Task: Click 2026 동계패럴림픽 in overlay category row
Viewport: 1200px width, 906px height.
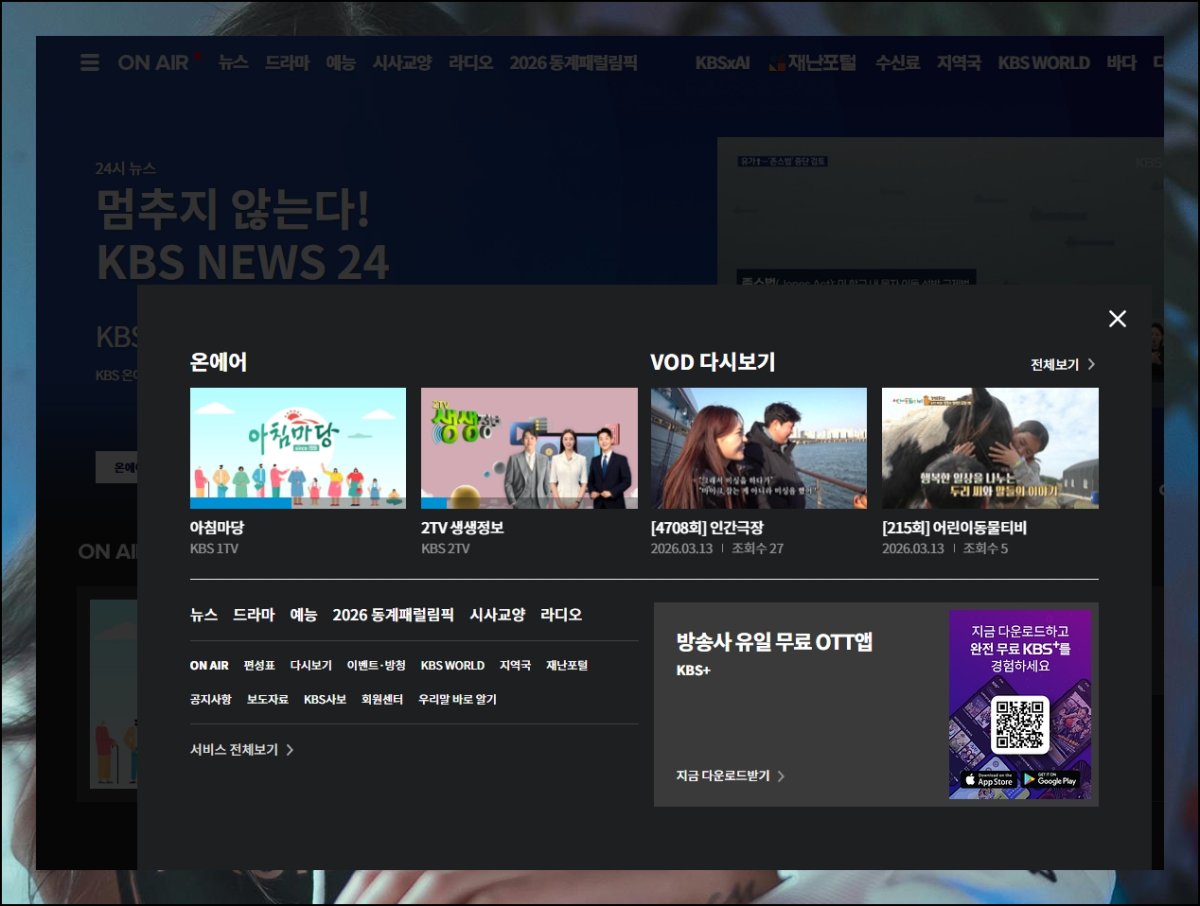Action: point(393,615)
